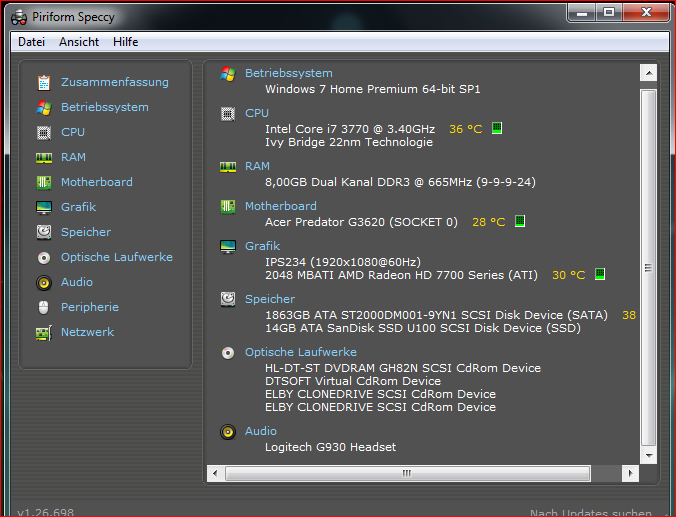Click the CPU chip icon in sidebar
676x517 pixels.
coord(44,132)
